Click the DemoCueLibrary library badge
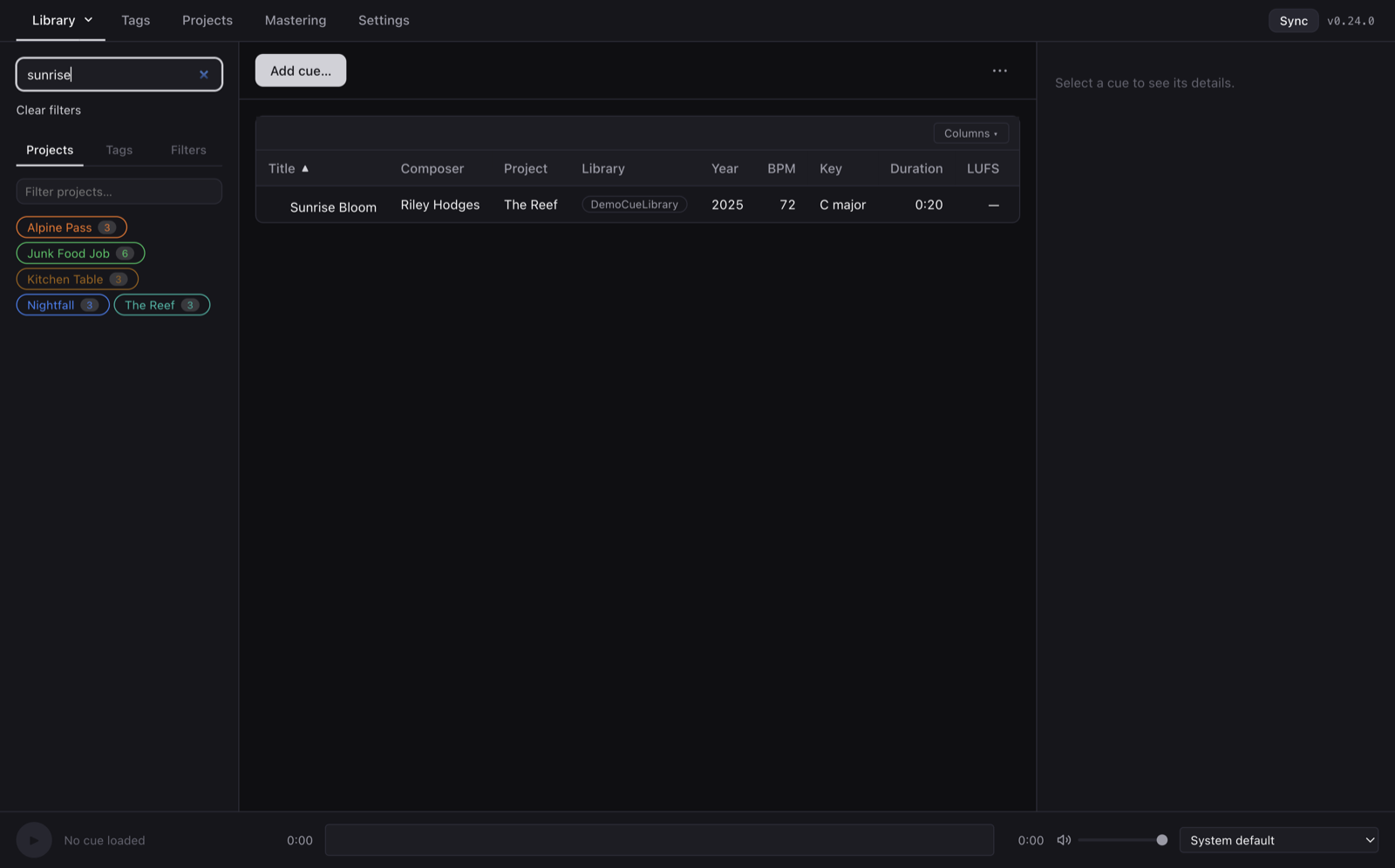This screenshot has height=868, width=1395. [634, 205]
